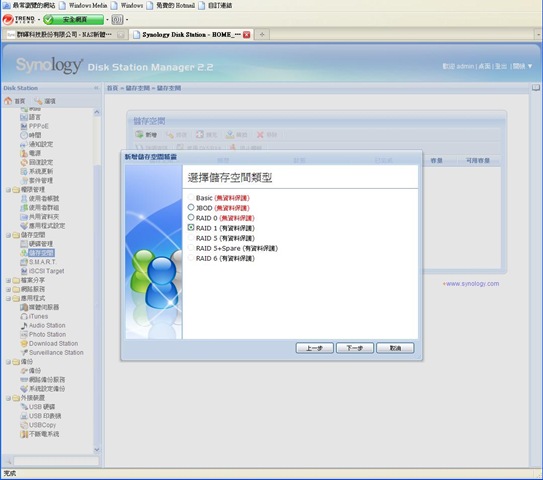The image size is (543, 480).
Task: Open 使用者帳號 user accounts in the tree
Action: (x=40, y=198)
